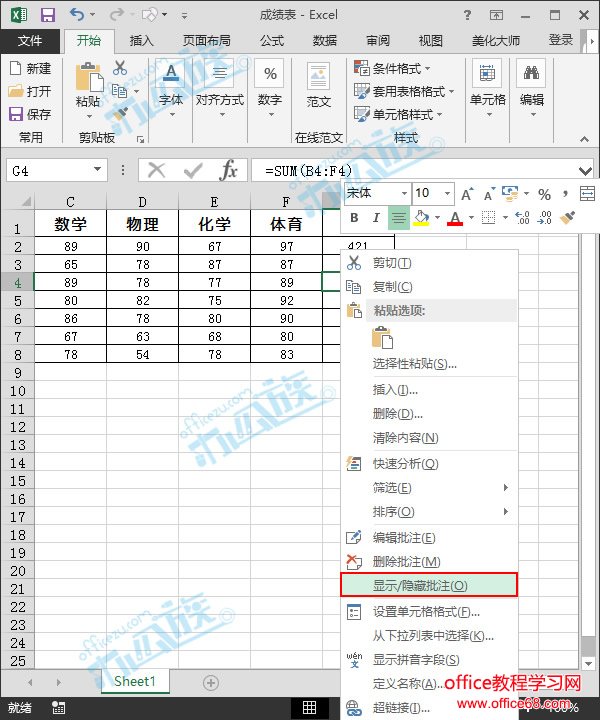The height and width of the screenshot is (720, 600).
Task: Click the format painter in mini toolbar
Action: pos(567,218)
